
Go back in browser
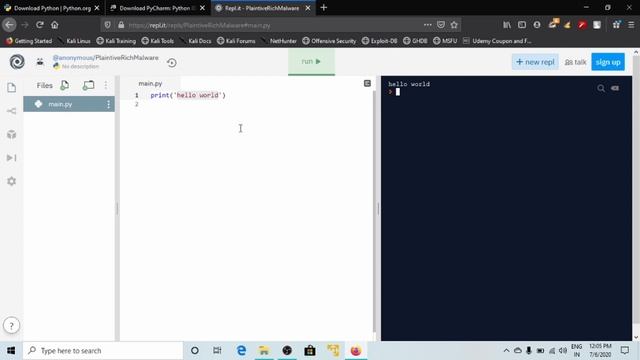(9, 25)
